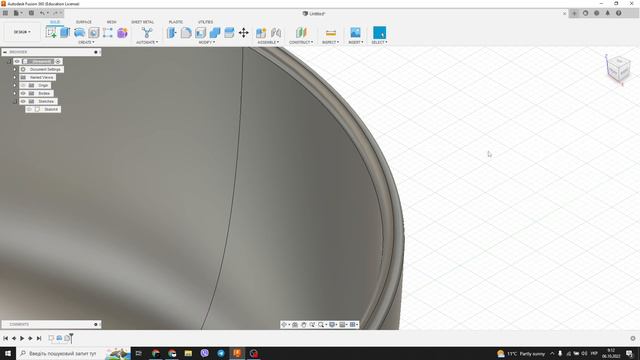
Task: Select the Hole tool icon
Action: (94, 33)
